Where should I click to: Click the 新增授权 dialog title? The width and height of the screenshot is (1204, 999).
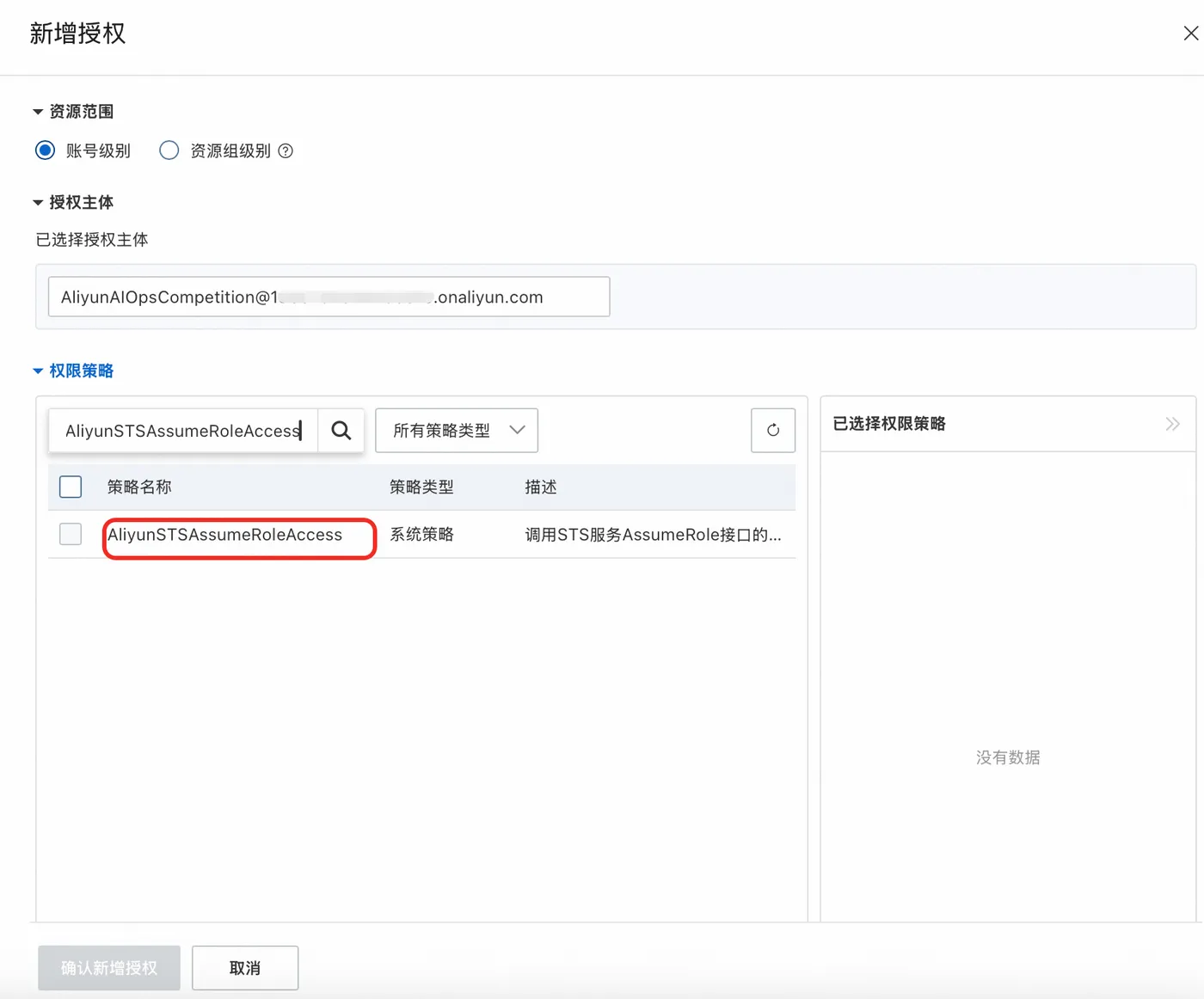[x=77, y=34]
